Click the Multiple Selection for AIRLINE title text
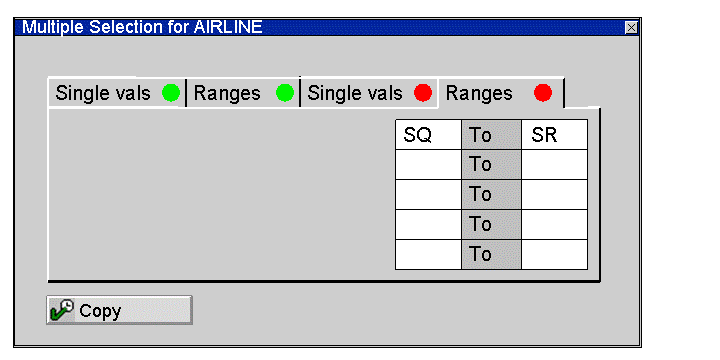 (142, 27)
